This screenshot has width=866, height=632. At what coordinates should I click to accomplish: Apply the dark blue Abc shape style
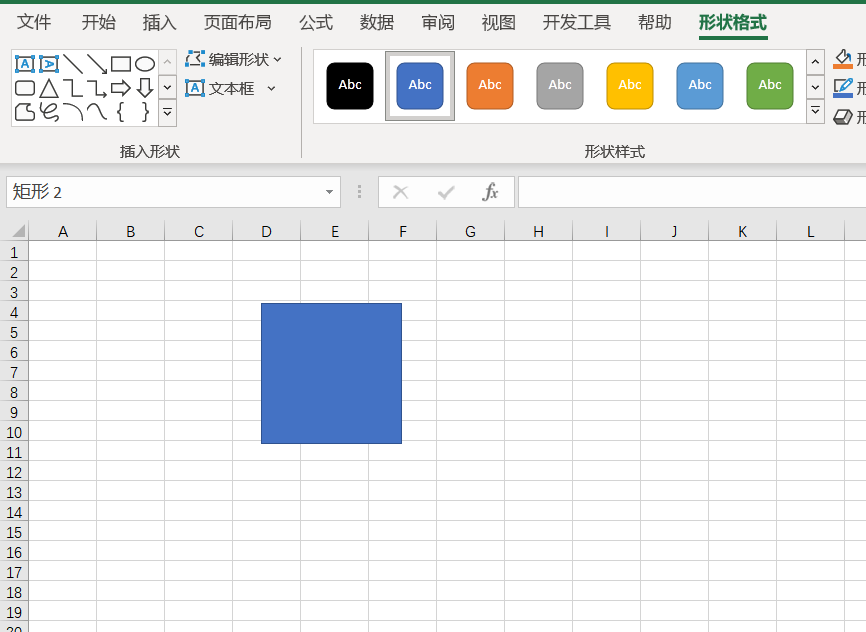coord(420,86)
